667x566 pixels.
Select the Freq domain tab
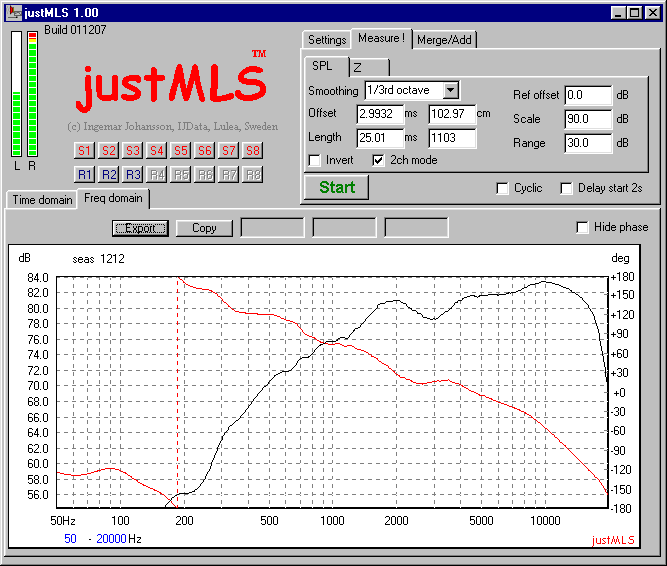(113, 198)
